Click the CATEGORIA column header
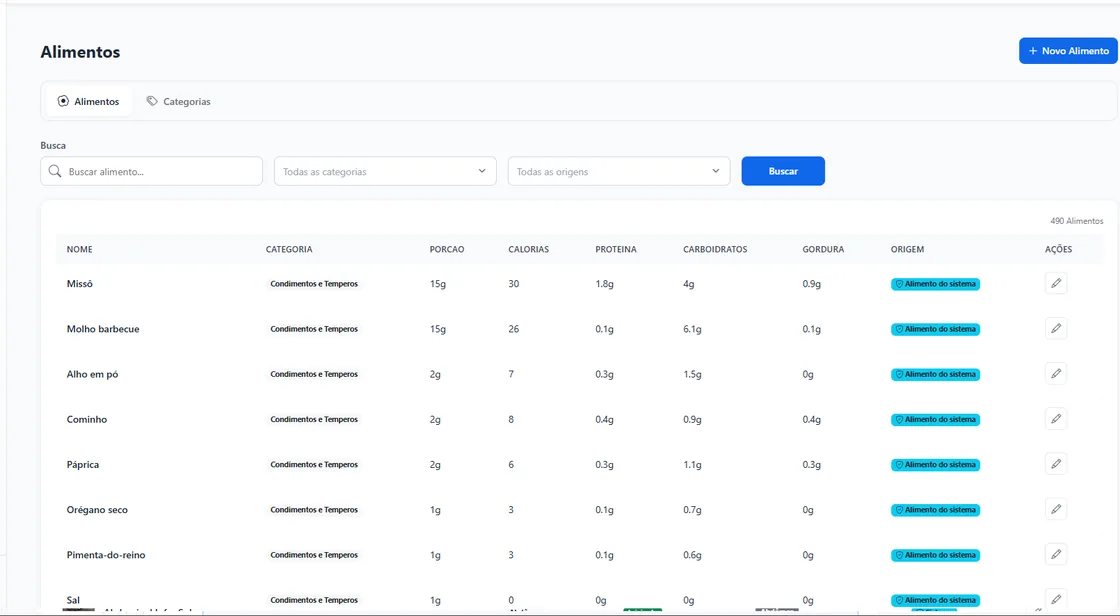This screenshot has width=1120, height=616. (x=289, y=249)
